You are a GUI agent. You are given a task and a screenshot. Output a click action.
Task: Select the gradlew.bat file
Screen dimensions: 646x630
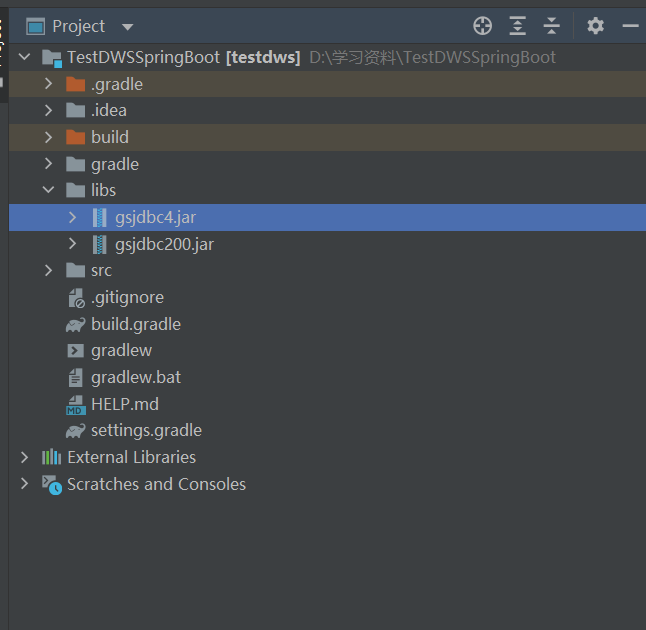point(135,377)
